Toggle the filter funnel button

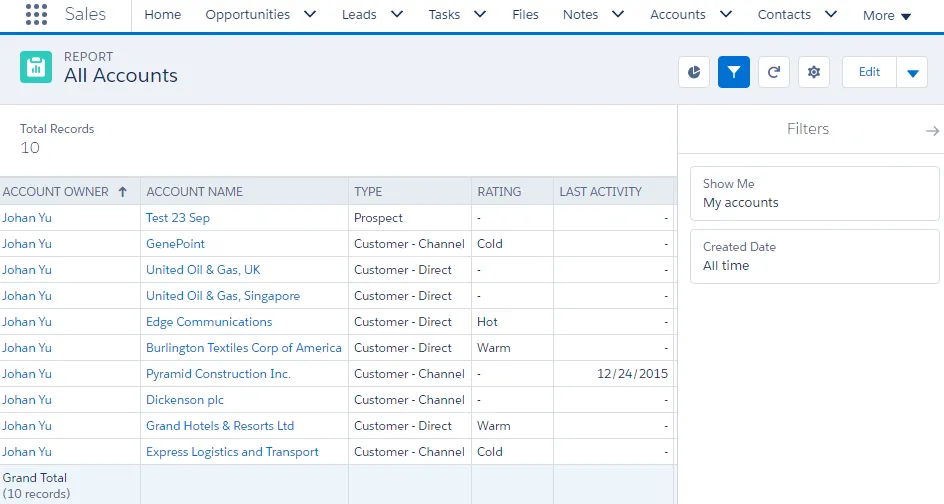pos(734,72)
